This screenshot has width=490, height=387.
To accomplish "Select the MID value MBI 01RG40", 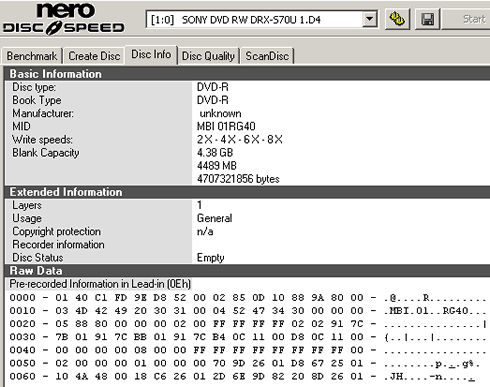I will [226, 126].
